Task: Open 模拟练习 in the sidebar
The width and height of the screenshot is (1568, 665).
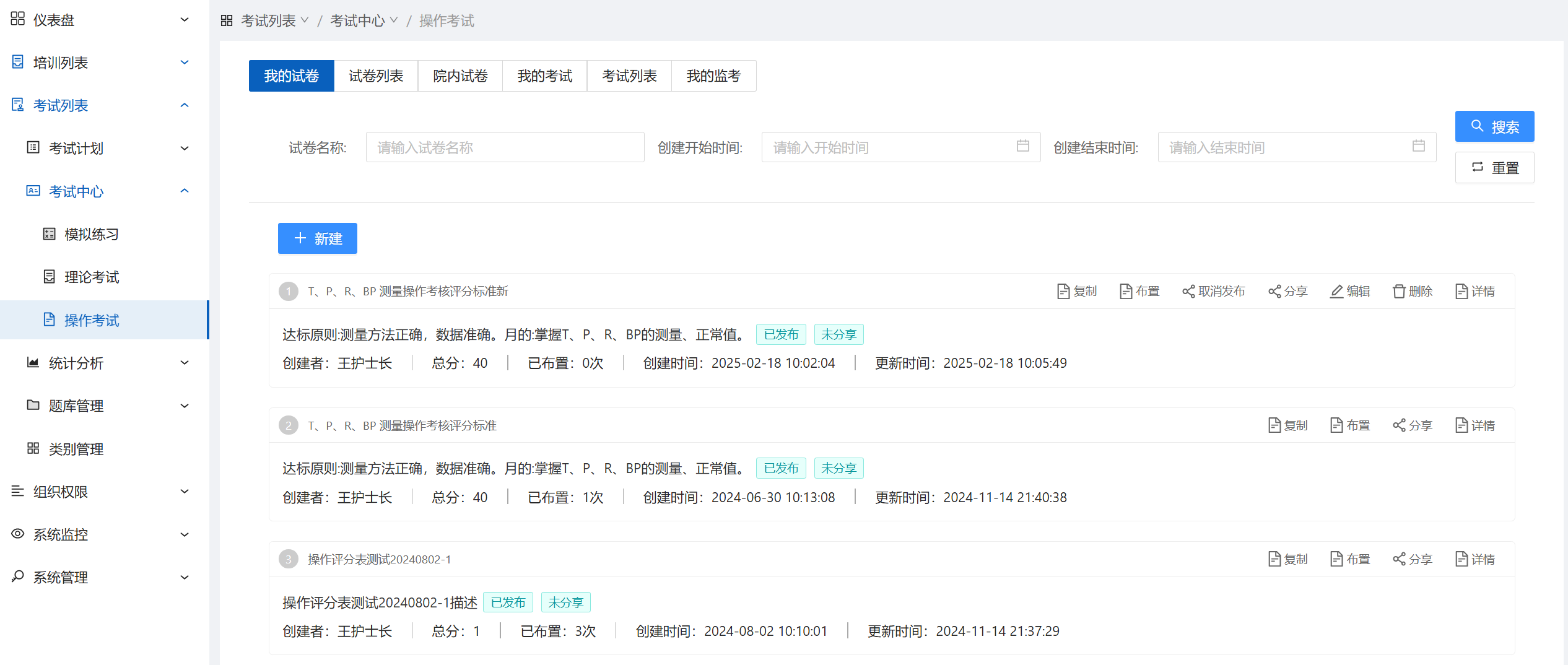Action: click(91, 234)
